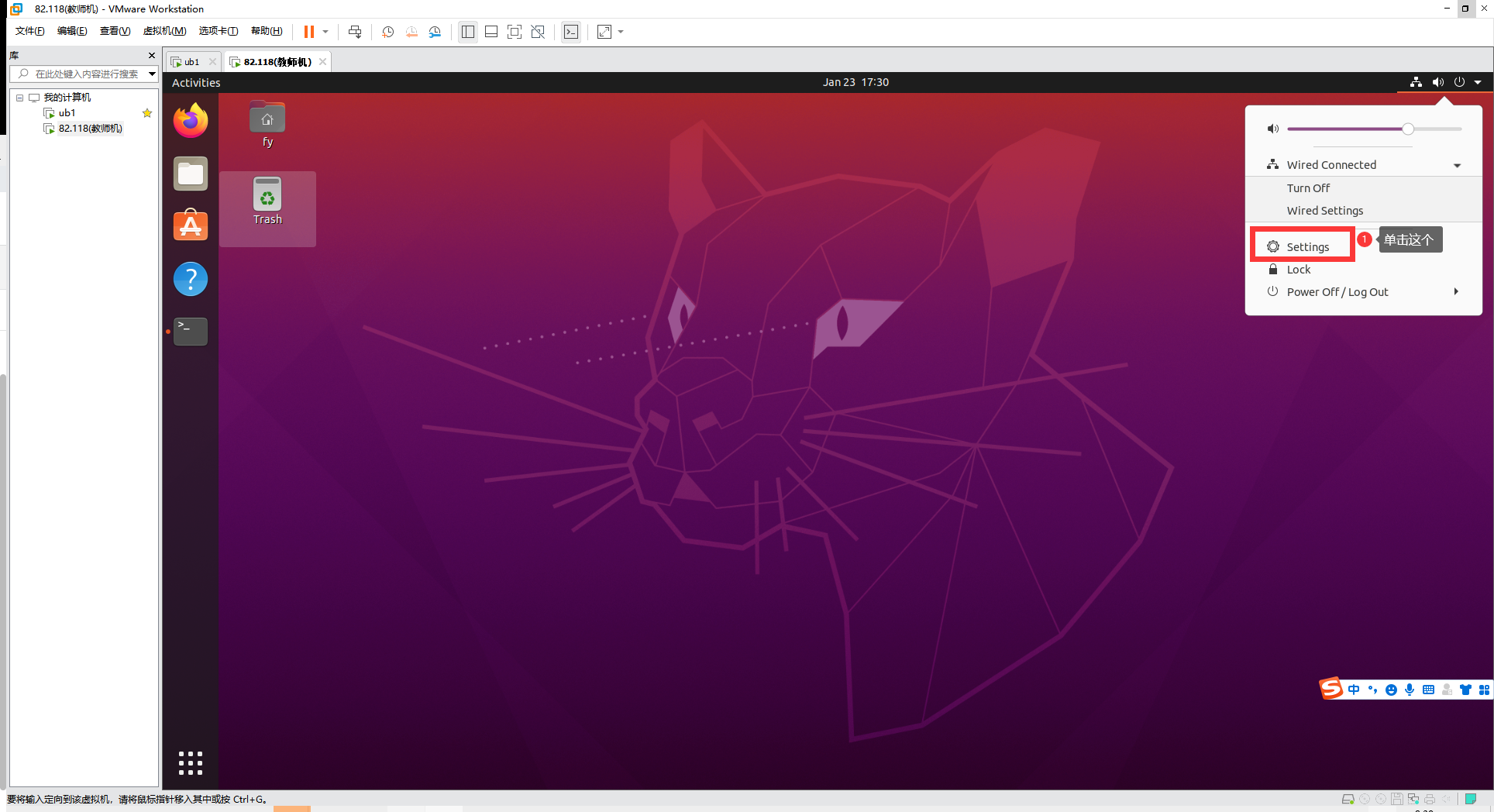Open the 虚拟机(M) menu
Viewport: 1494px width, 812px height.
click(164, 31)
